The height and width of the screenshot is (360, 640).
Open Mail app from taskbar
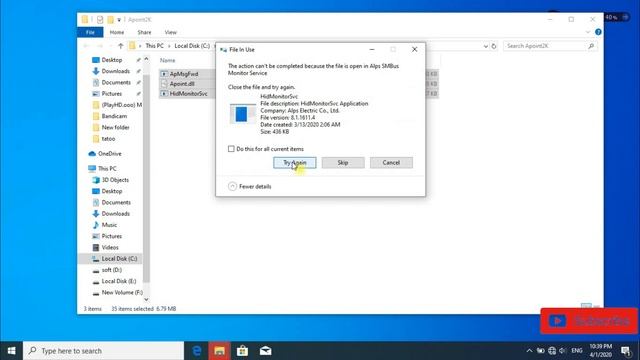point(265,351)
